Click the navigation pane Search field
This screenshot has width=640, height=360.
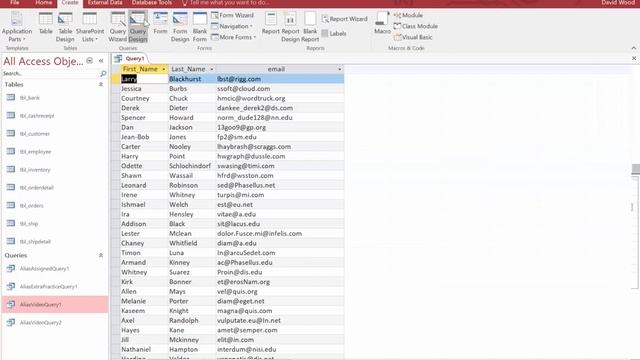pos(51,73)
